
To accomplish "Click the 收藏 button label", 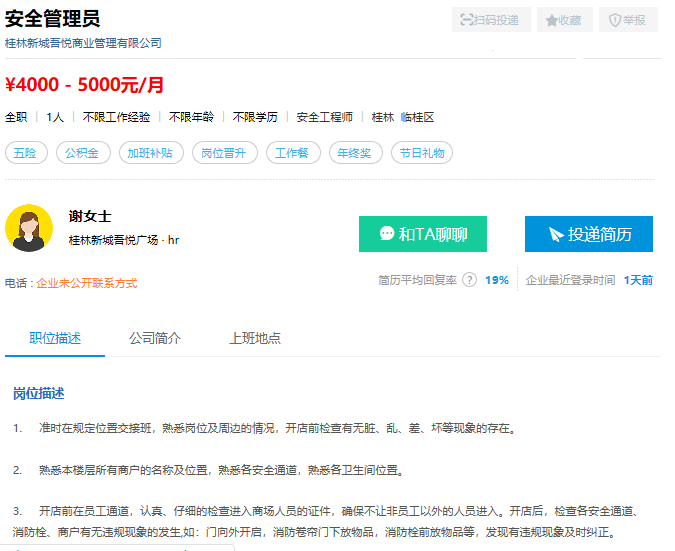I will 570,20.
